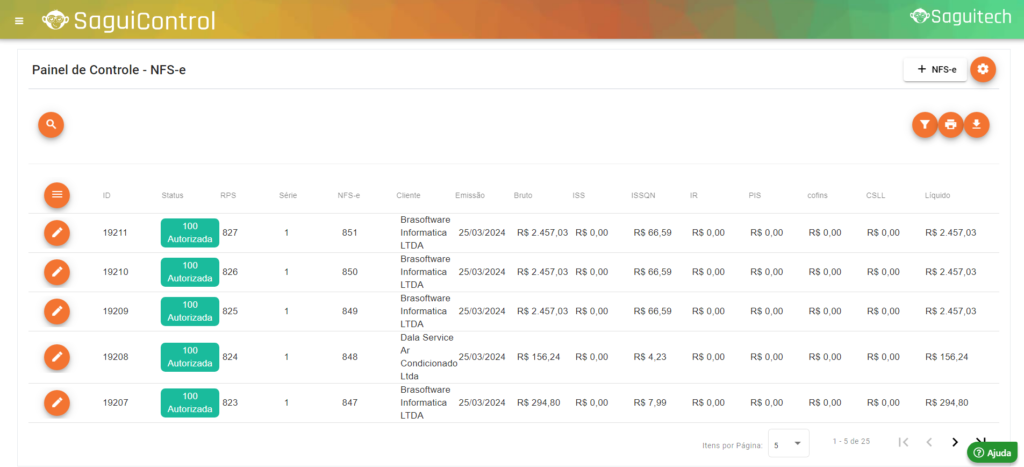The height and width of the screenshot is (467, 1024).
Task: Click the print icon button
Action: pos(951,125)
